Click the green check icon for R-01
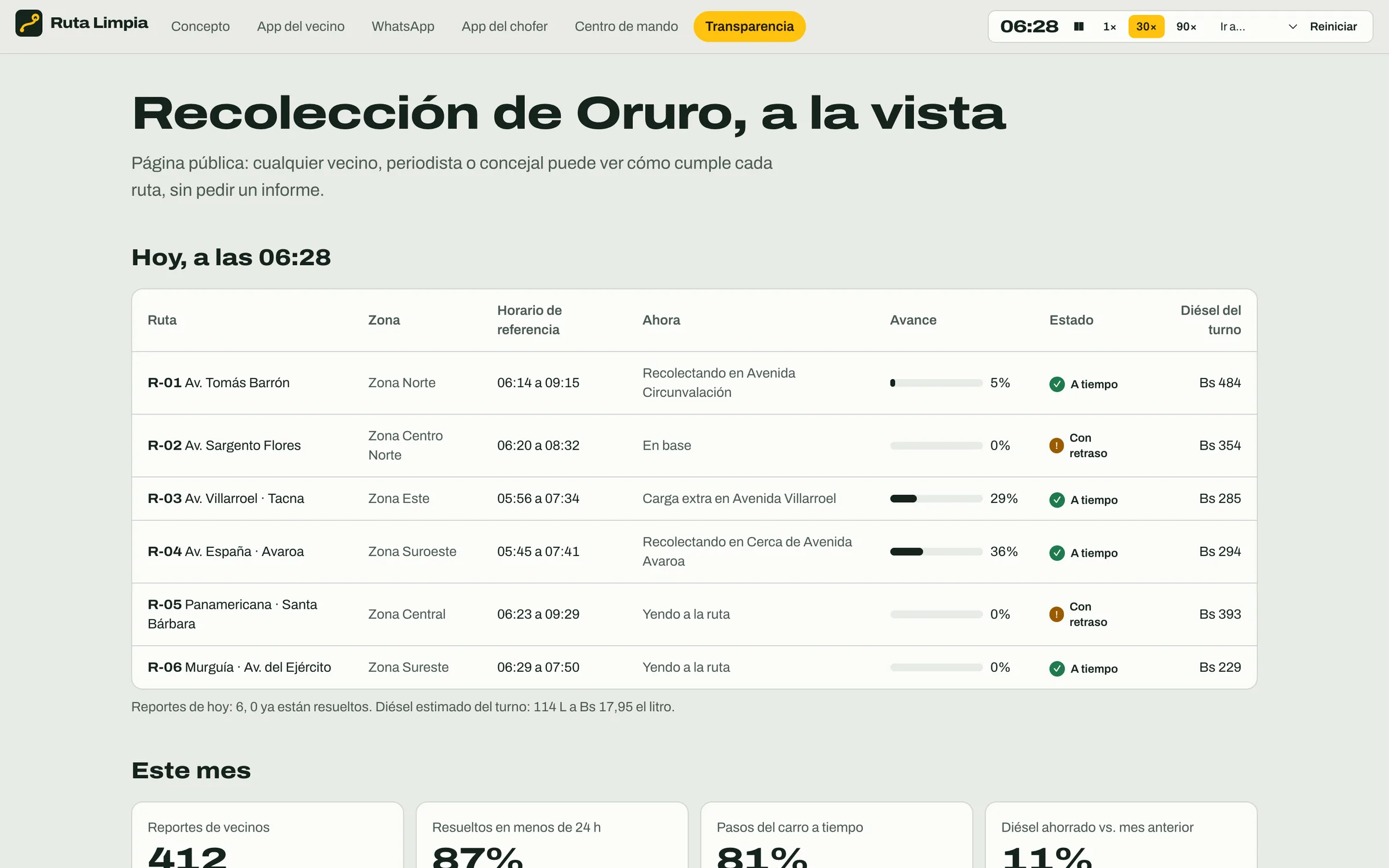Image resolution: width=1389 pixels, height=868 pixels. coord(1057,384)
